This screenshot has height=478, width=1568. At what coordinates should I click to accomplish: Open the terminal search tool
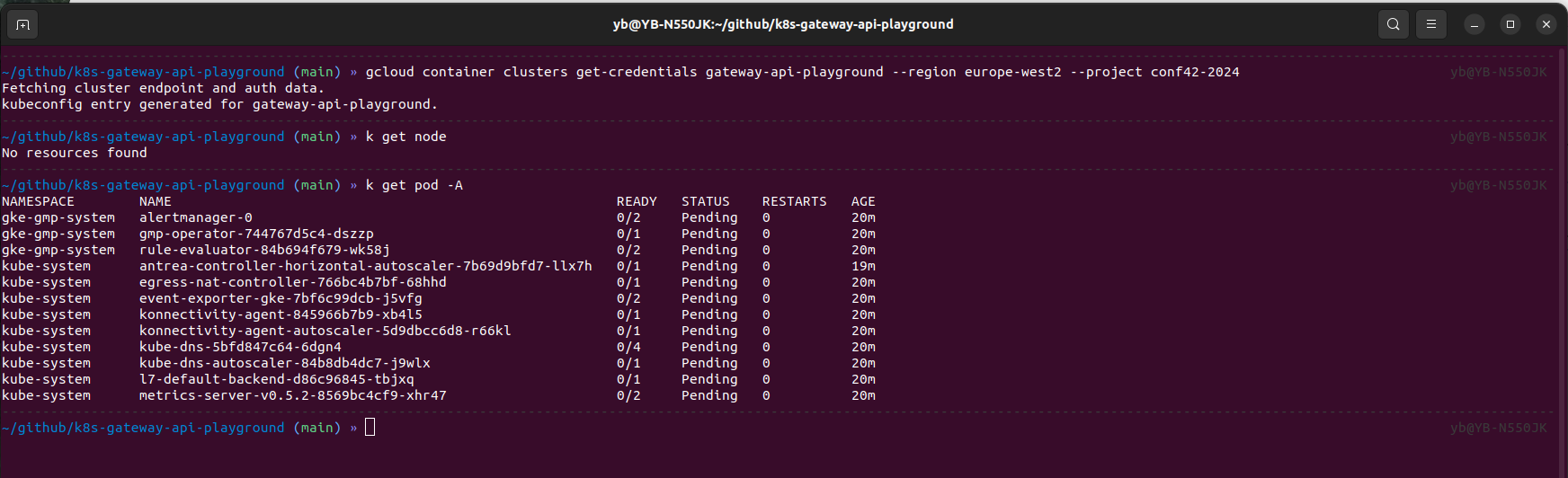1393,24
